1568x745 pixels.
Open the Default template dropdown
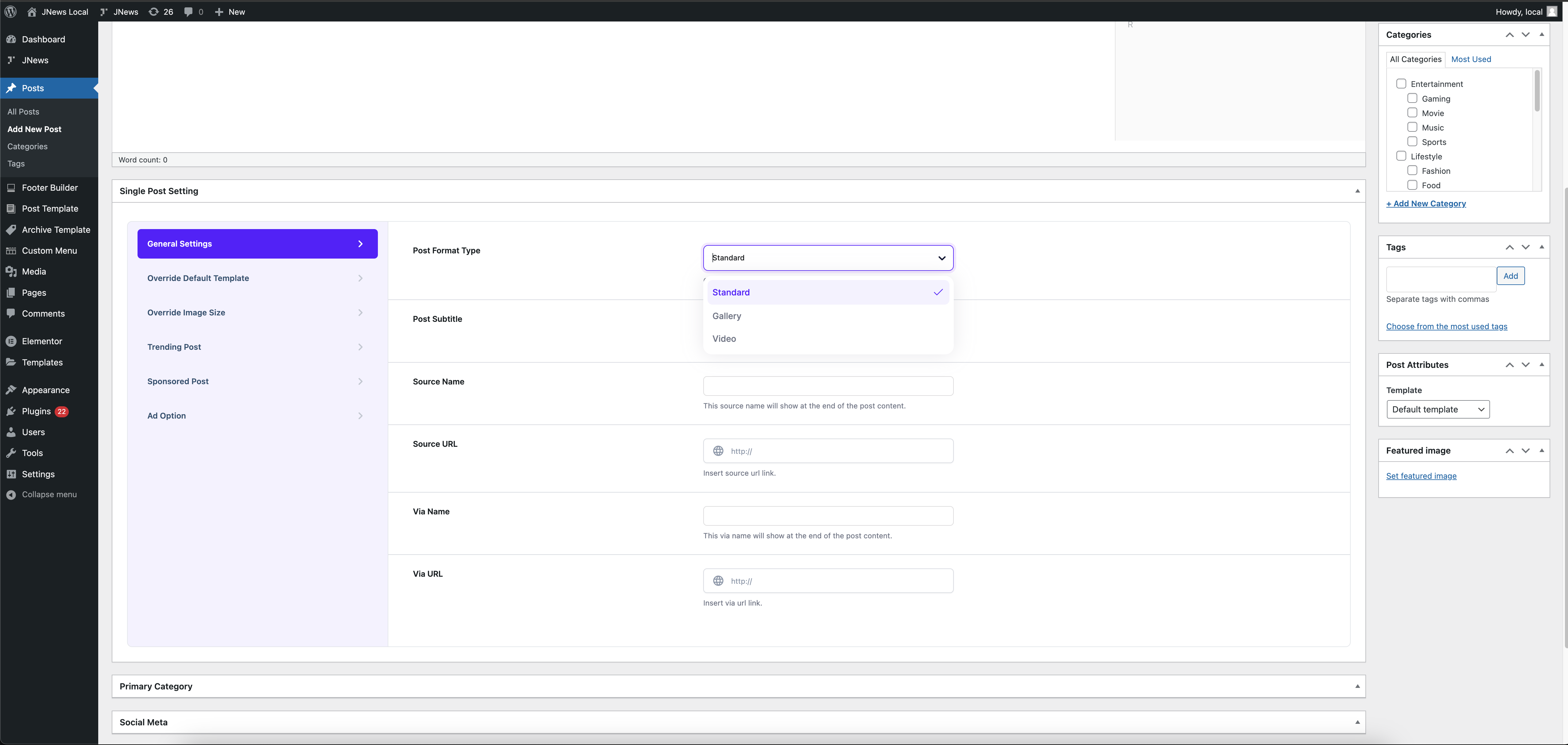1438,409
